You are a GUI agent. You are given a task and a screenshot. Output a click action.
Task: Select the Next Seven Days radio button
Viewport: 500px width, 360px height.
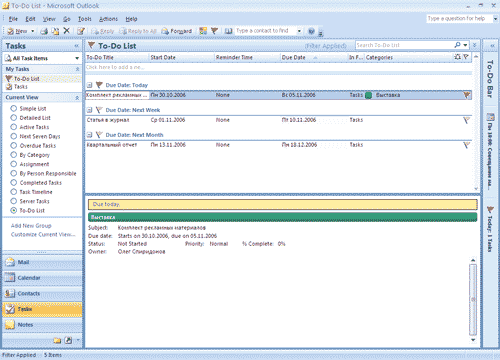[14, 136]
